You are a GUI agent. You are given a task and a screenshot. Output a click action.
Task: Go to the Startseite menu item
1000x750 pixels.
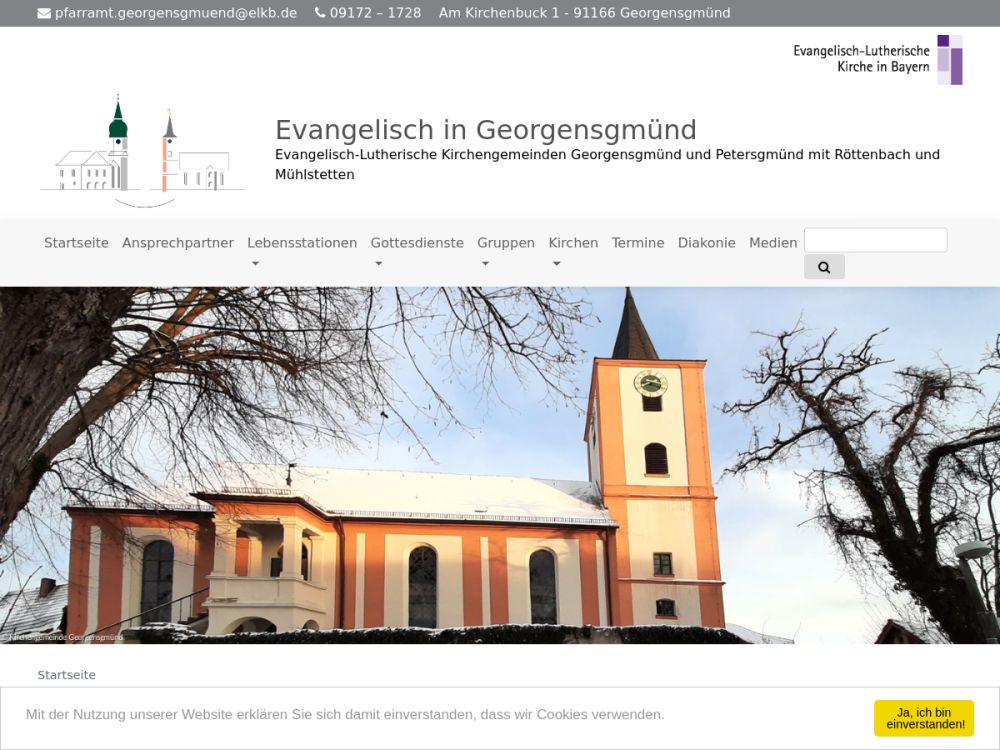76,243
